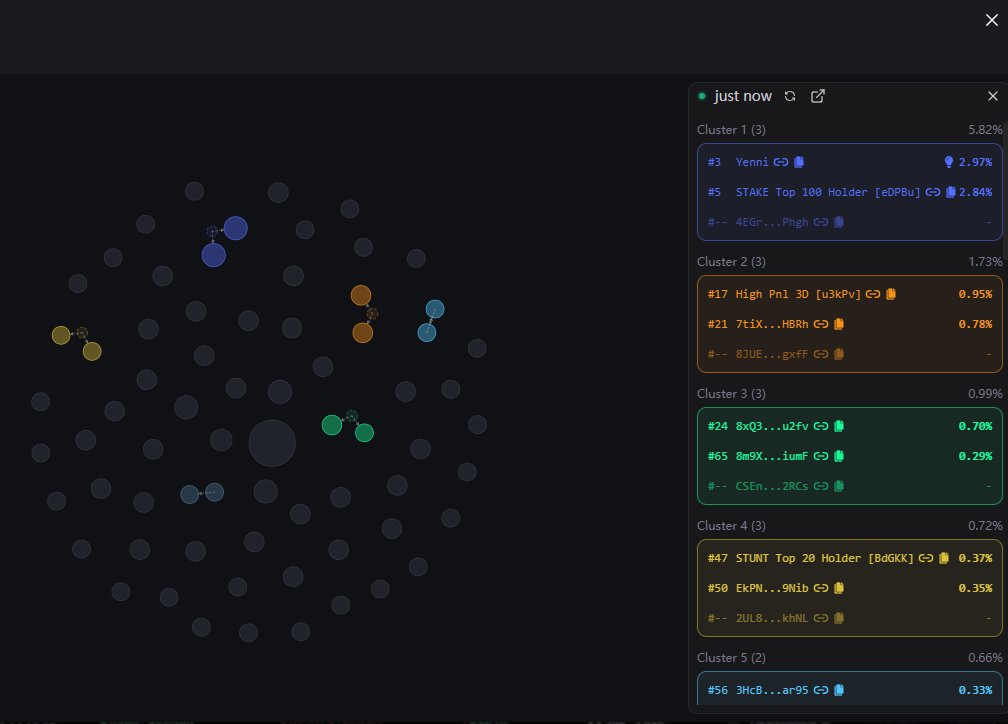Open link icon for 2UL8...khNL
Viewport: 1008px width, 724px height.
tap(821, 619)
